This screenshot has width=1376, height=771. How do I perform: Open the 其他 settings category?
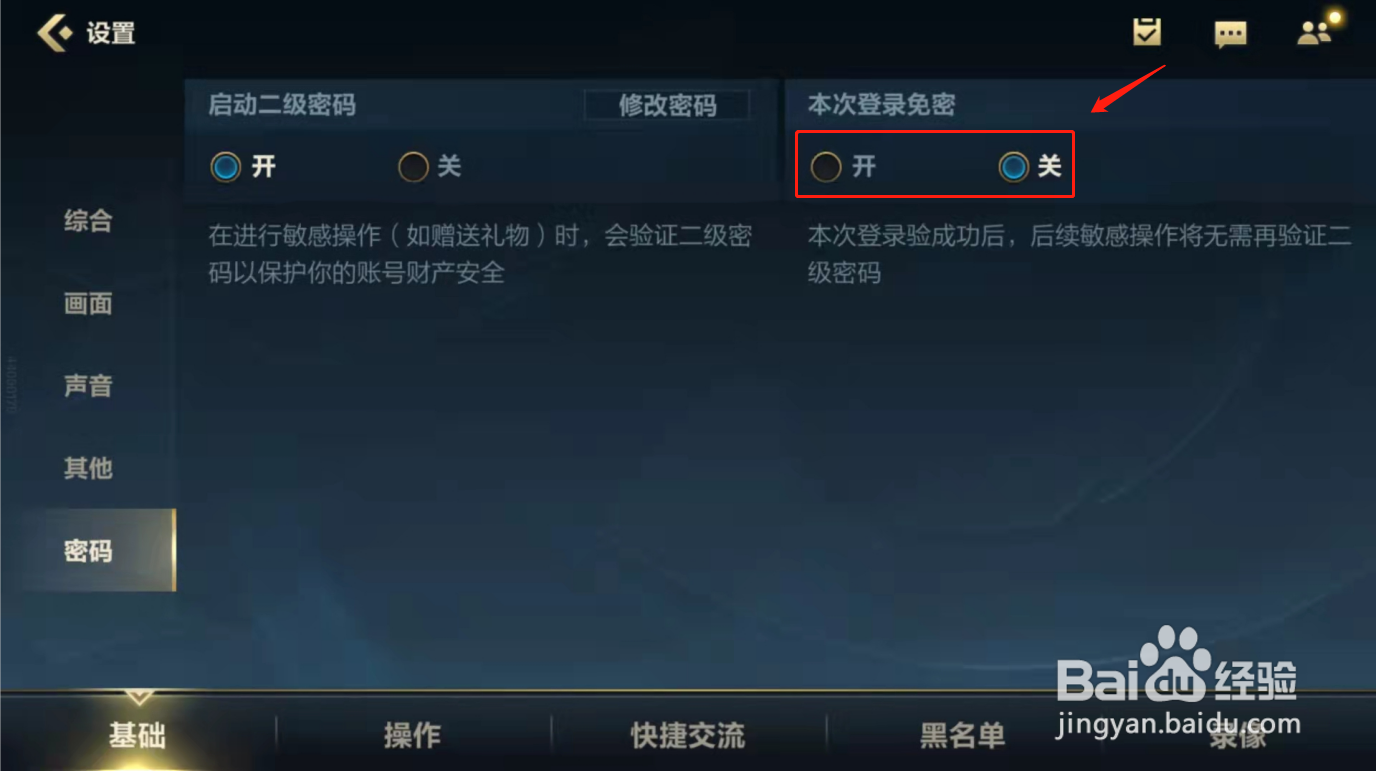point(88,467)
